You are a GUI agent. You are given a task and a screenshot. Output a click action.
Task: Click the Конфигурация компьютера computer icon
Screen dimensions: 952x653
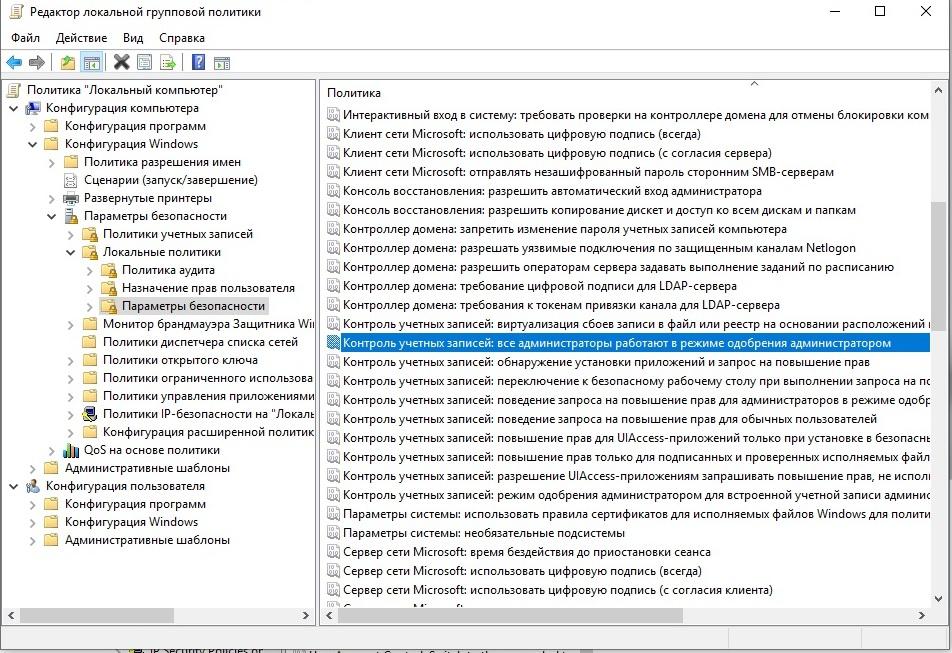click(x=33, y=108)
